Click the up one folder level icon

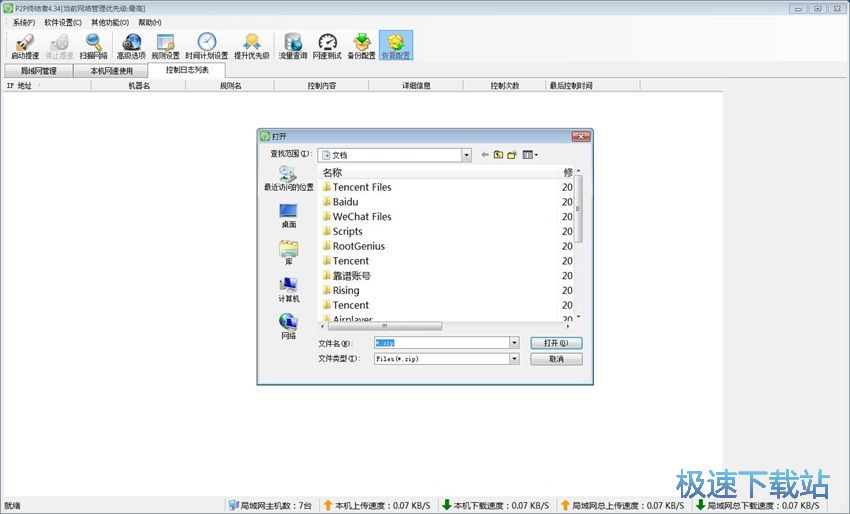point(498,155)
